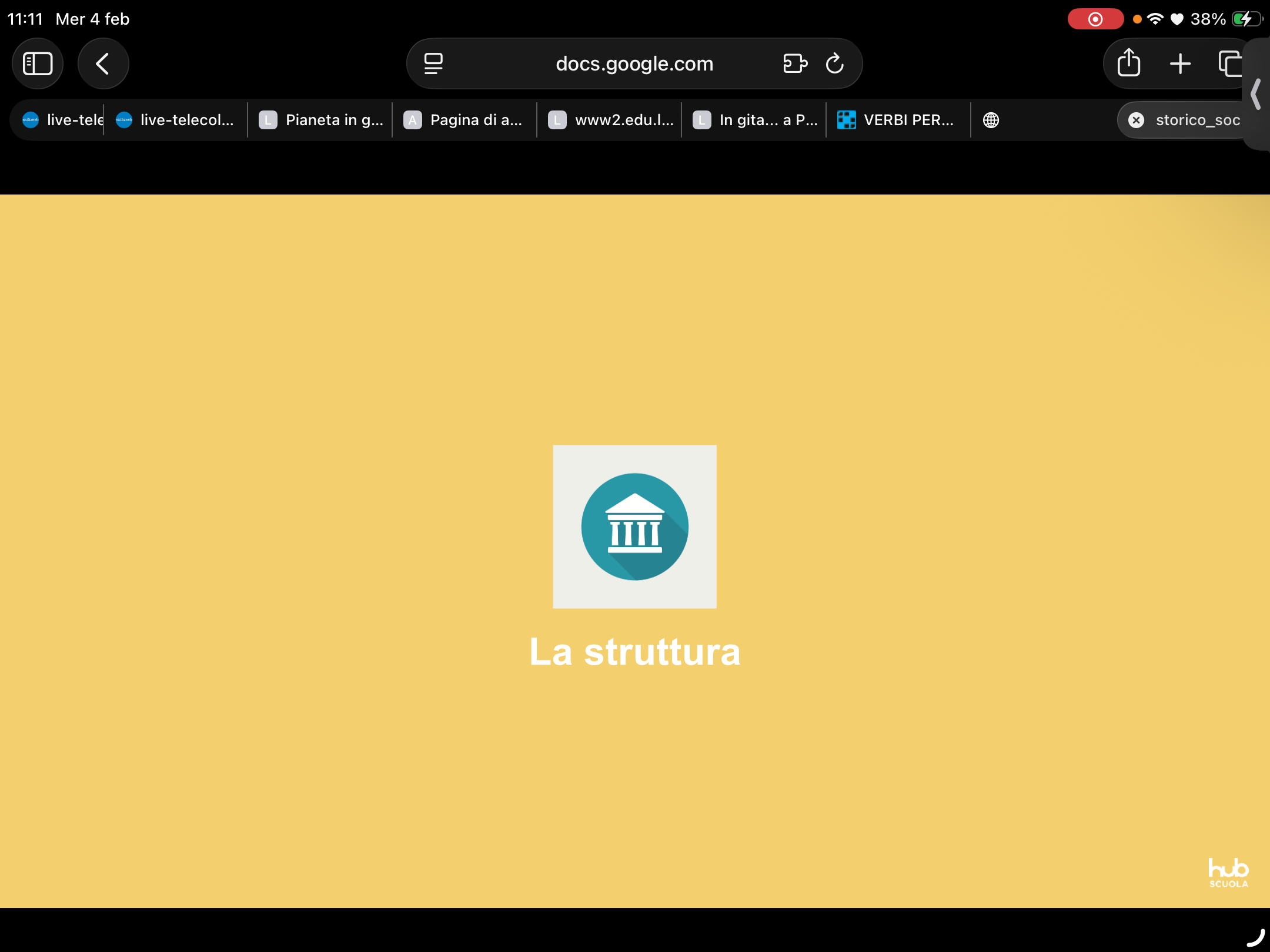Click the extensions puzzle icon
The width and height of the screenshot is (1270, 952).
coord(795,63)
